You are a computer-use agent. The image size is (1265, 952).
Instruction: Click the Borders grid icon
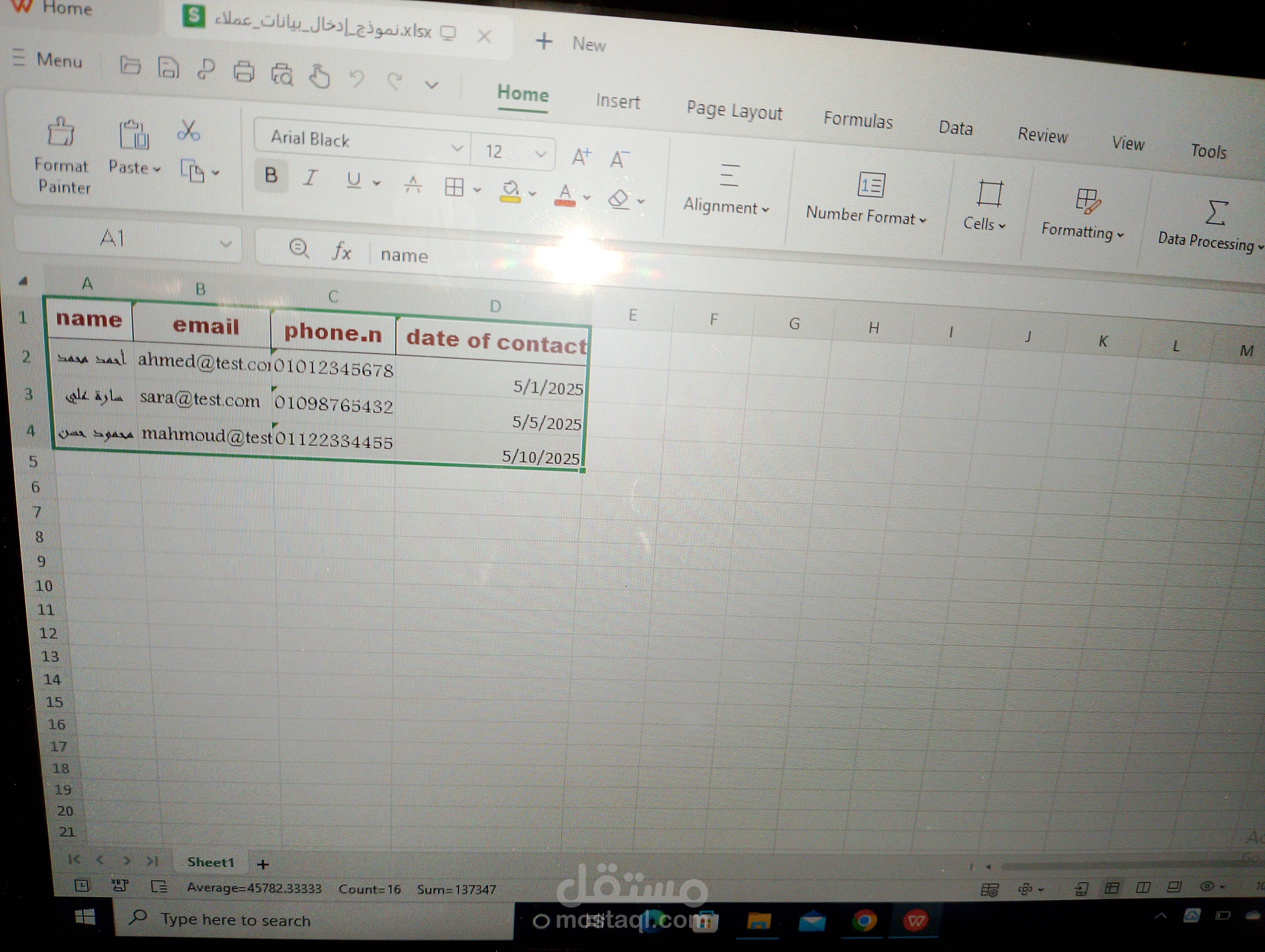click(x=454, y=187)
